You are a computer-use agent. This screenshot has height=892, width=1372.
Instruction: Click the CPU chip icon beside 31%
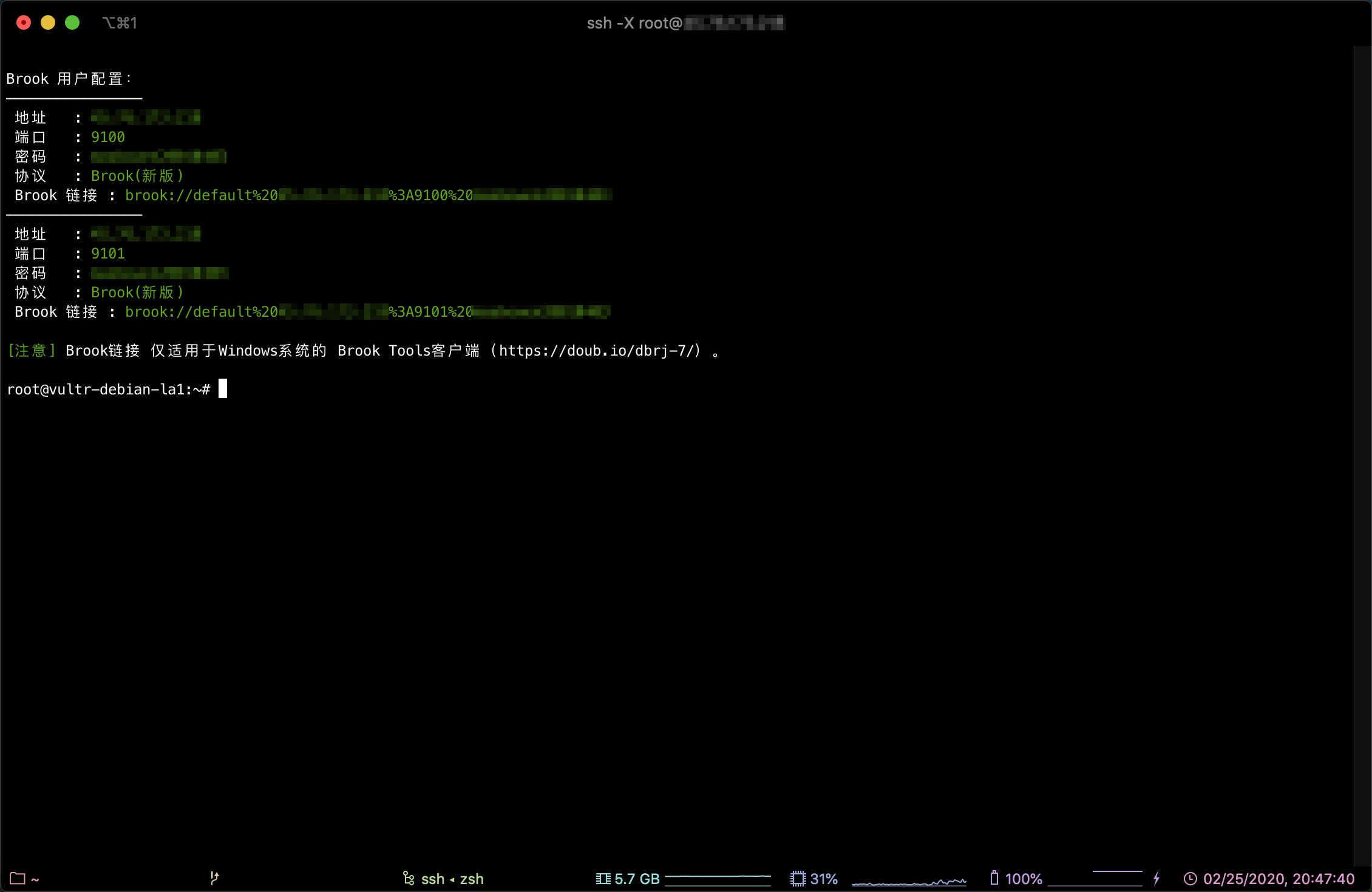pos(798,879)
